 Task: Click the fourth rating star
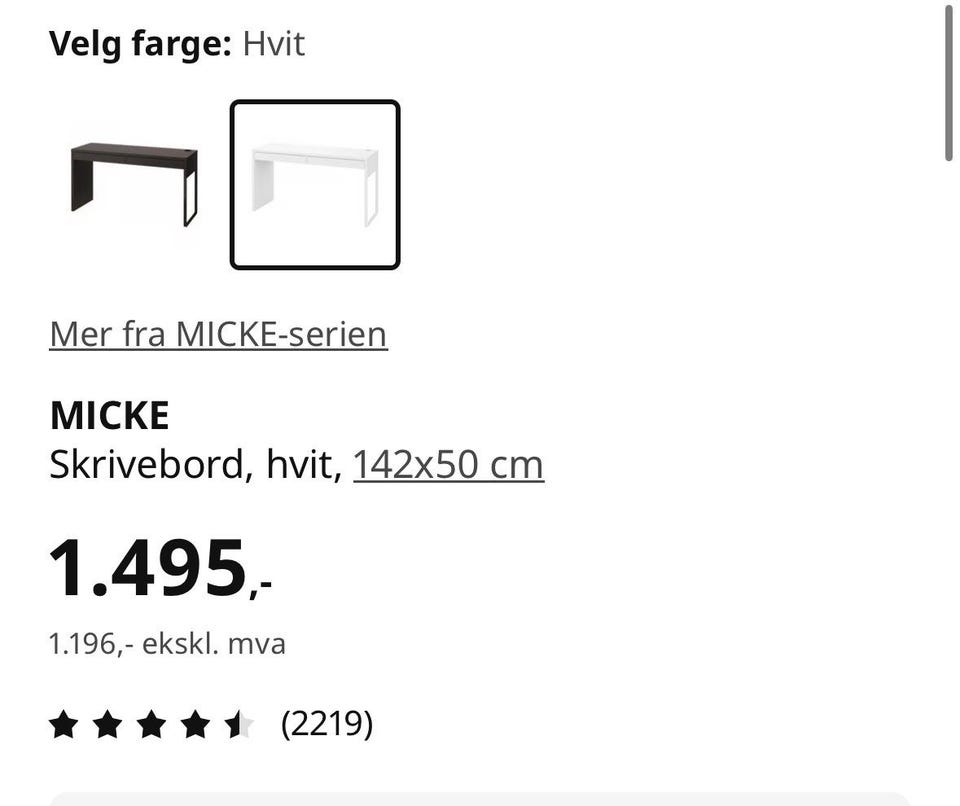click(x=195, y=724)
